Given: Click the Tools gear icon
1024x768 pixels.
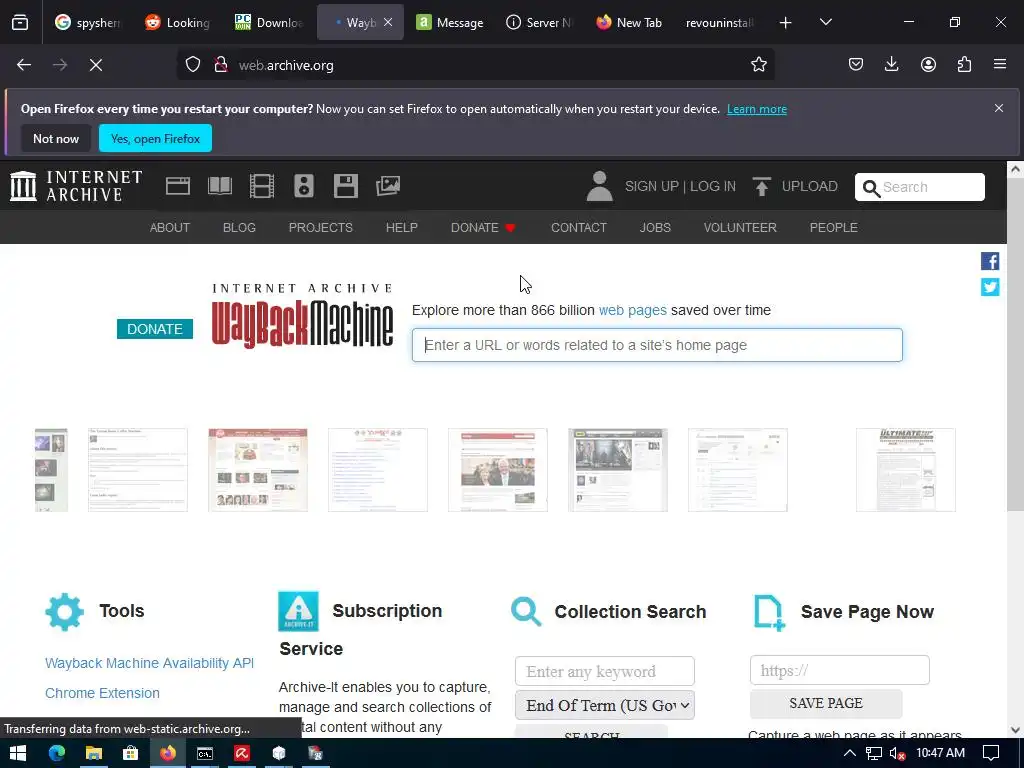Looking at the screenshot, I should click(x=65, y=612).
